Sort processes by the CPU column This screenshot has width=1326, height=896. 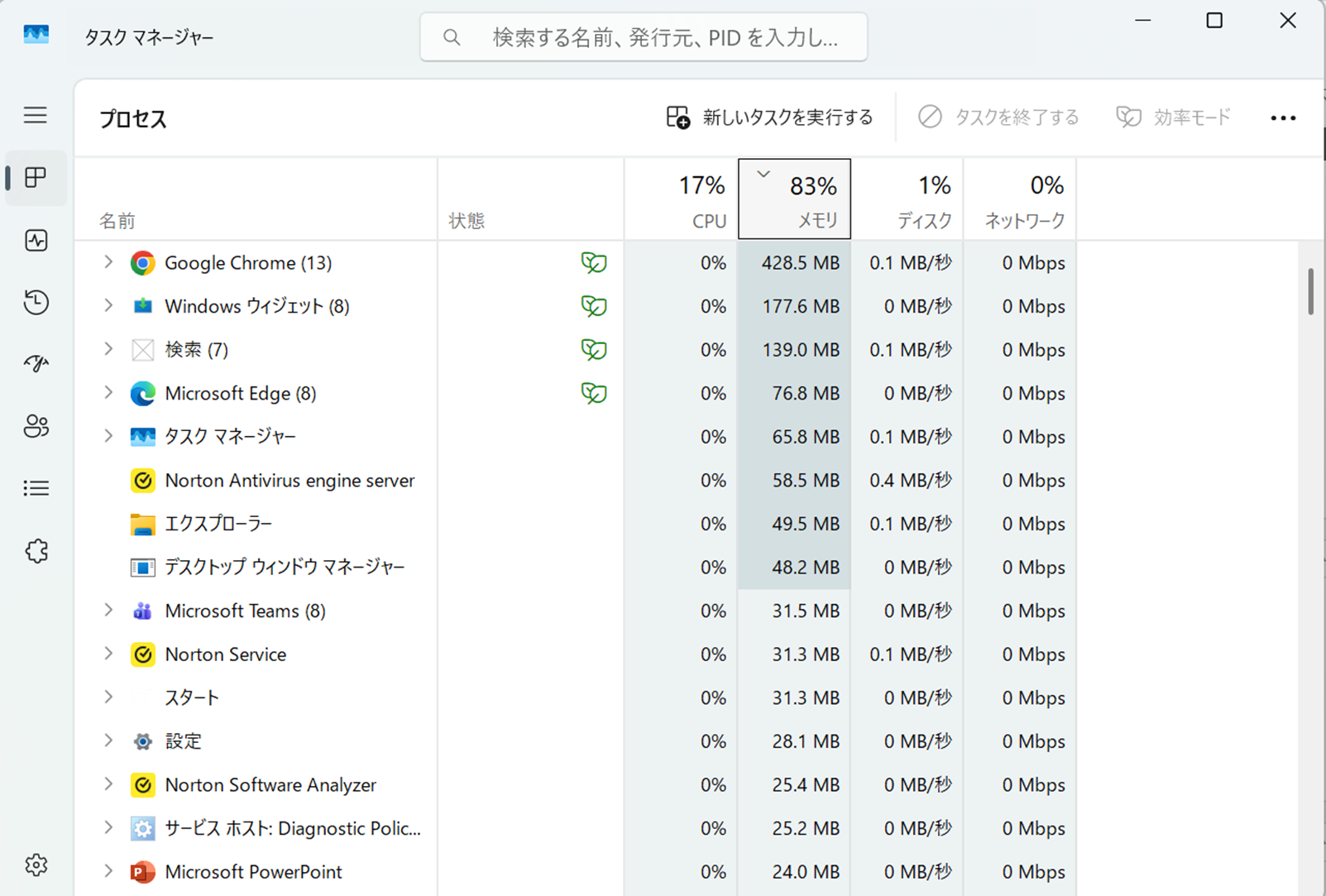click(681, 199)
